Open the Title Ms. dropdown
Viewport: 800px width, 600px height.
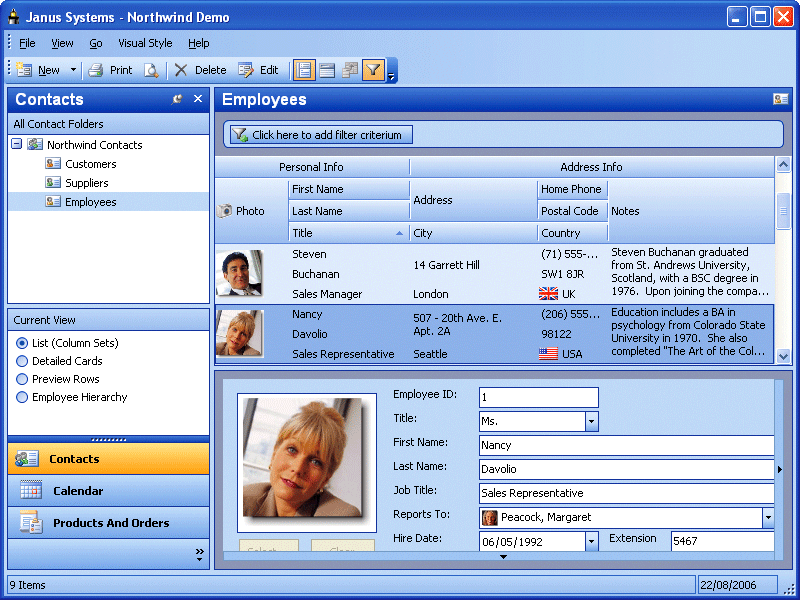(592, 421)
